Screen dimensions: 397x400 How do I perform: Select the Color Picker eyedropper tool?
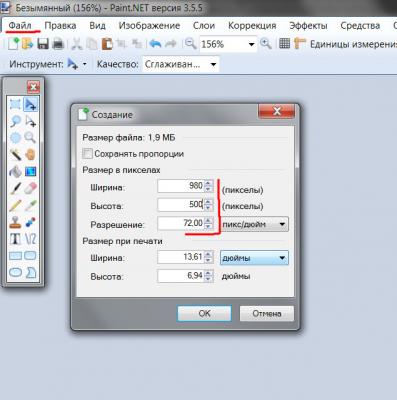click(x=31, y=205)
